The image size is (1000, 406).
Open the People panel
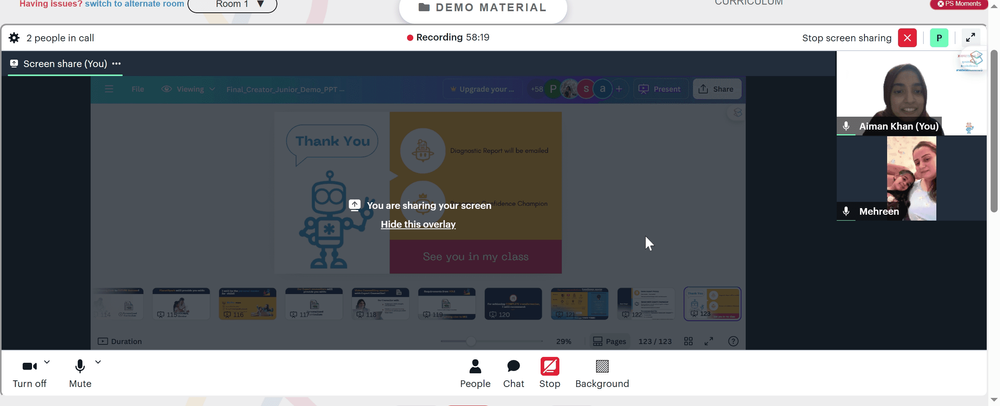[x=475, y=373]
